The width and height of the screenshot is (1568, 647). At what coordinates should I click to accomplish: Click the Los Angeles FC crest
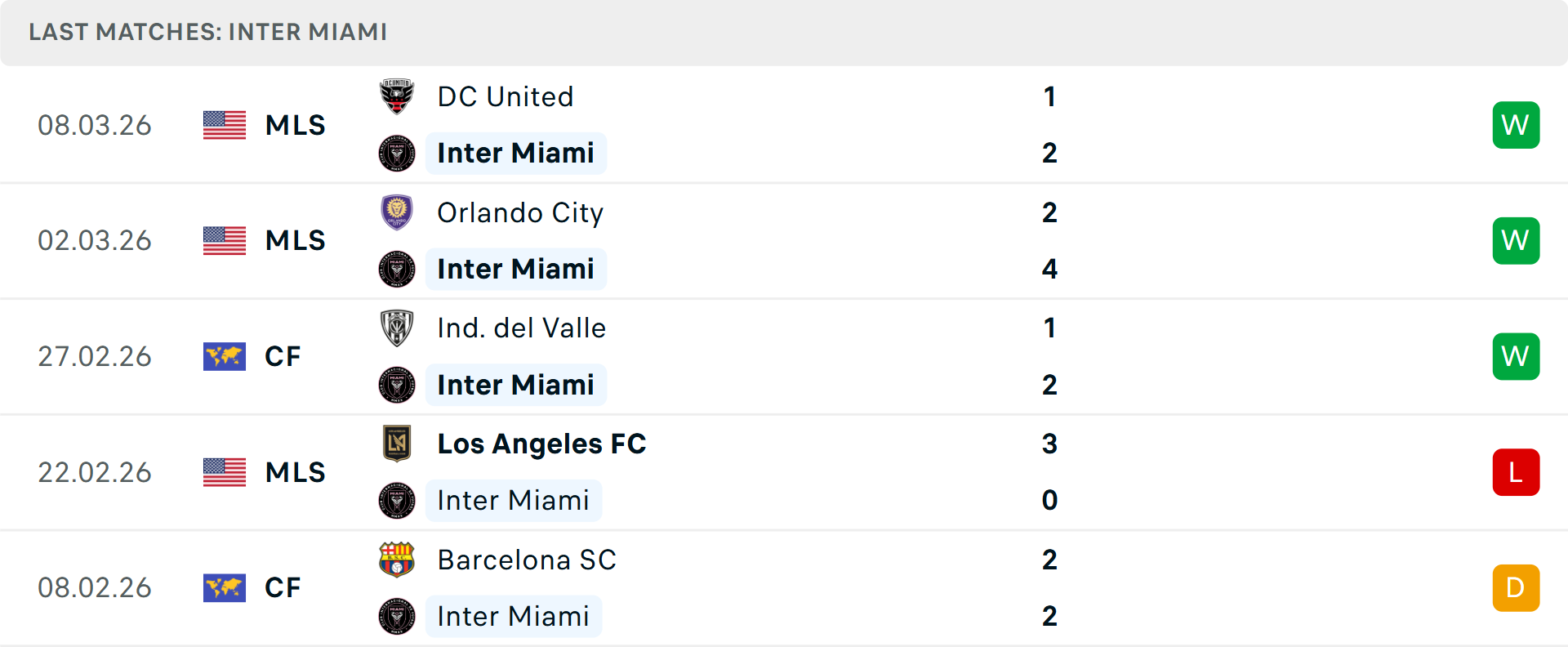[x=397, y=444]
